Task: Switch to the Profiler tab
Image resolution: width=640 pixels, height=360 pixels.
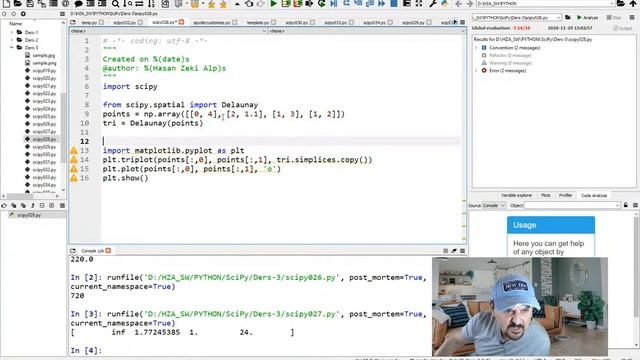Action: coord(565,196)
